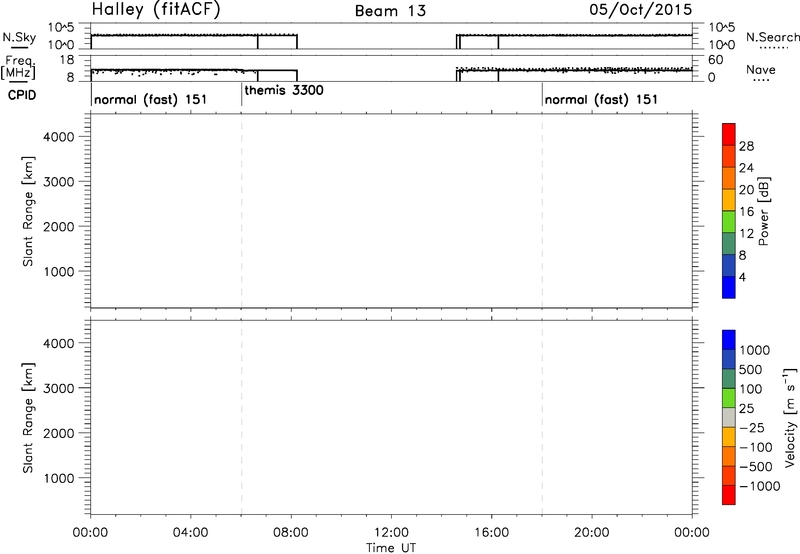Select the orange Velocity segment between -100 and -500
The width and height of the screenshot is (800, 554).
pos(729,456)
